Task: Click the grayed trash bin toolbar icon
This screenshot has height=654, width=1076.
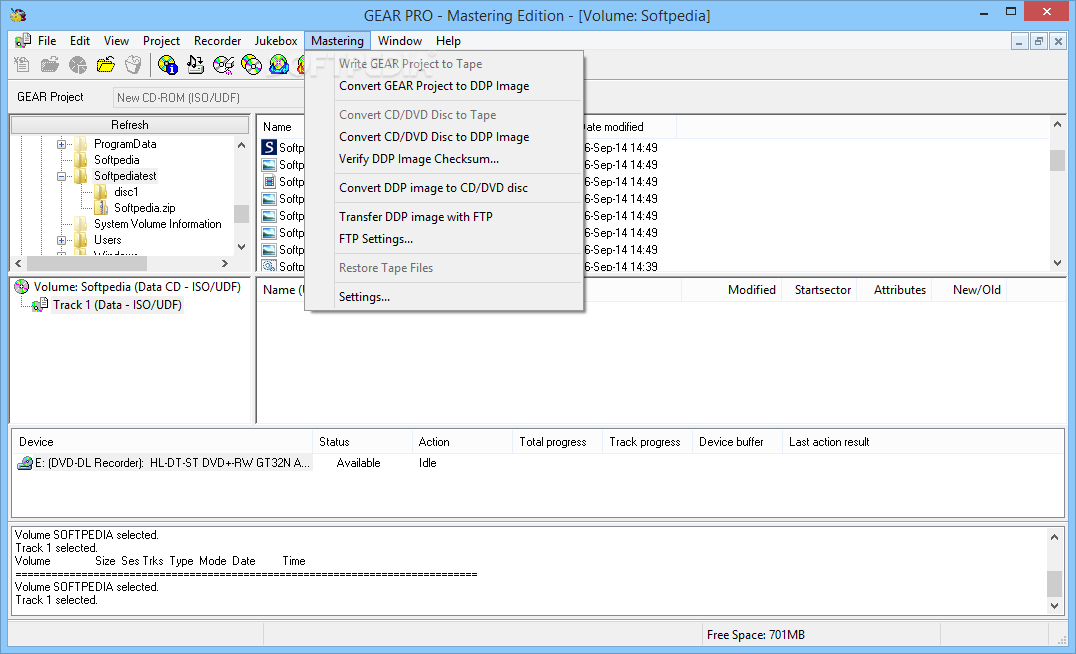Action: tap(133, 65)
